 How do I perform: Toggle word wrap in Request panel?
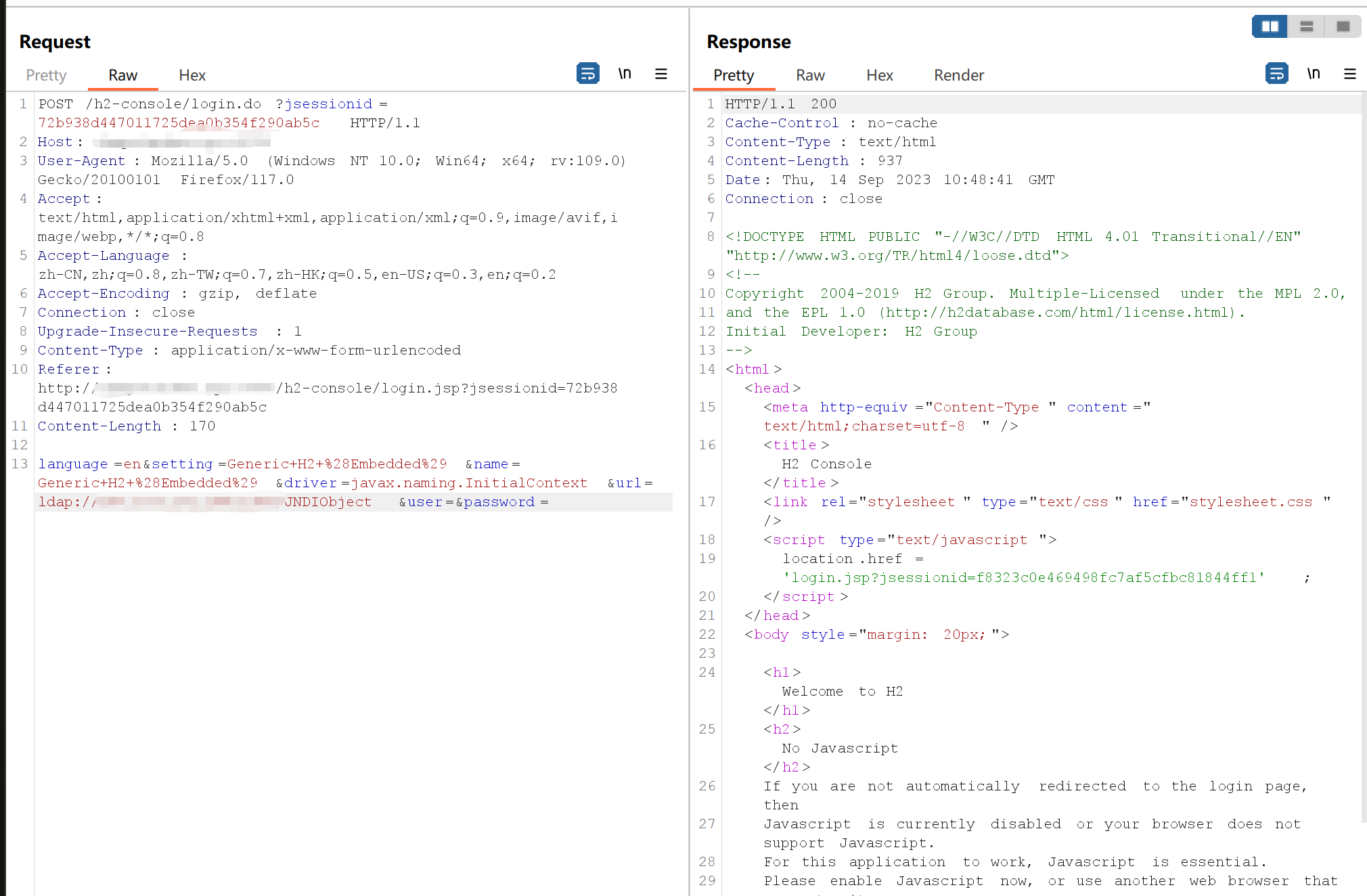point(587,73)
